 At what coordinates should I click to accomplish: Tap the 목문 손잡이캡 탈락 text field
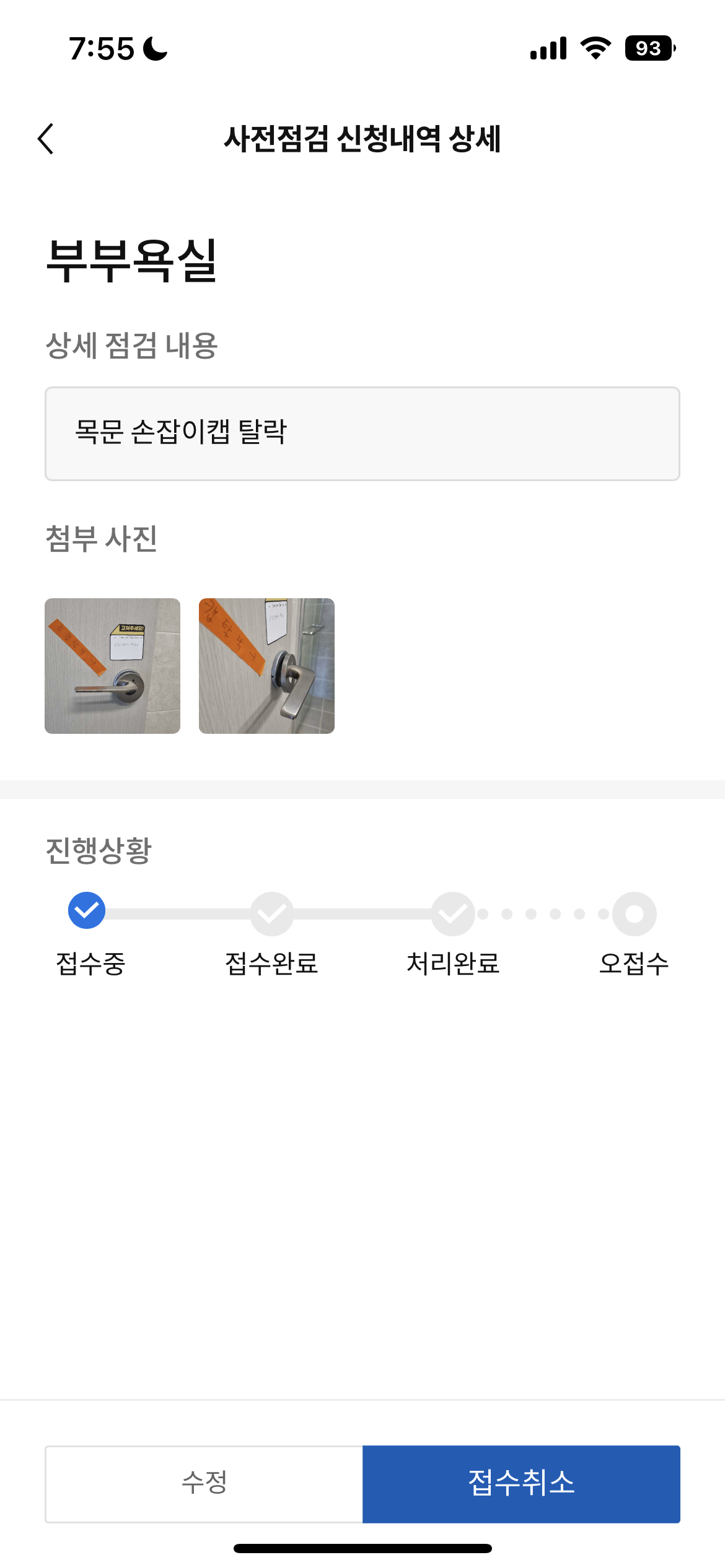(362, 433)
